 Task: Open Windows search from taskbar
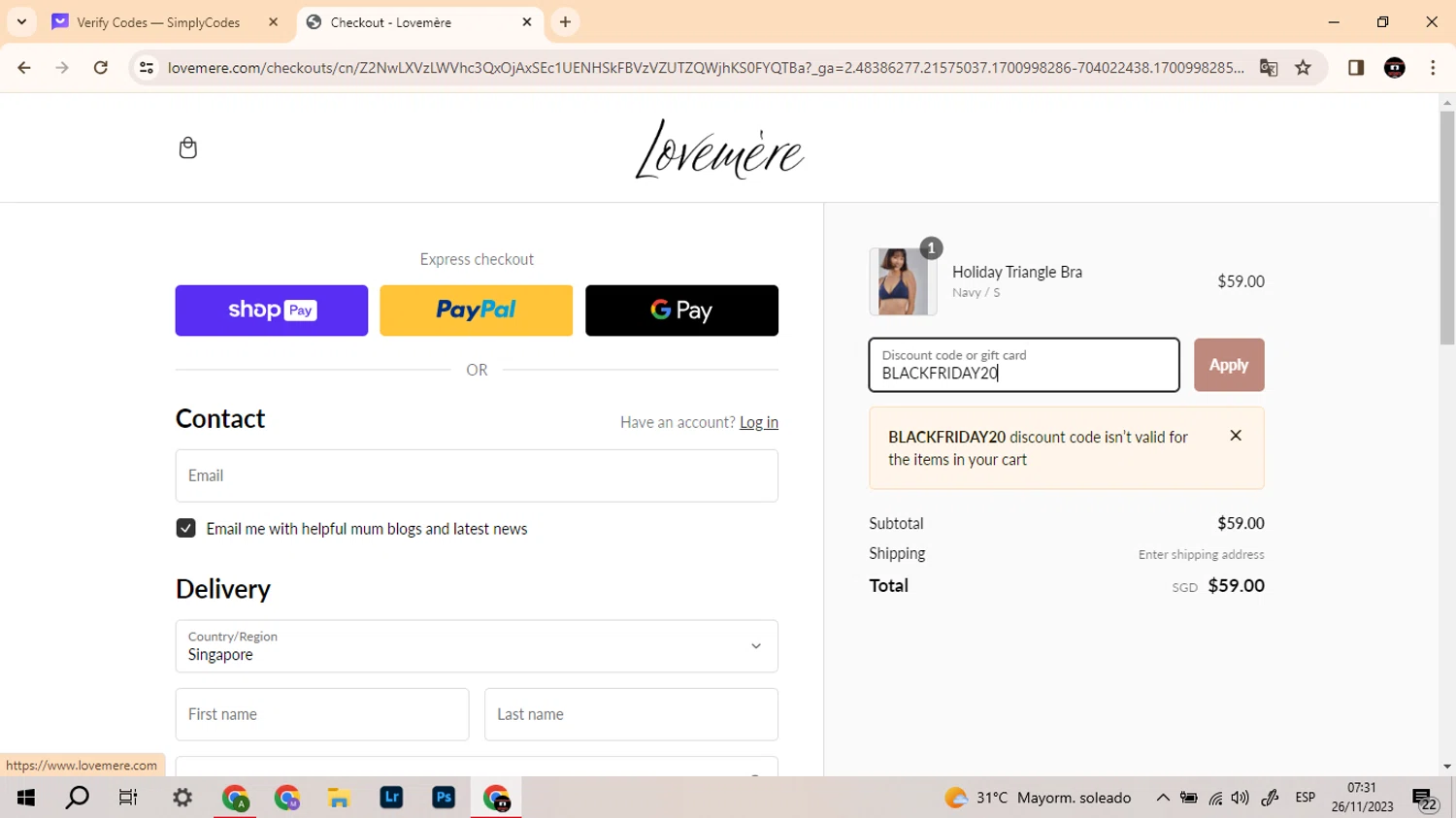(x=77, y=798)
